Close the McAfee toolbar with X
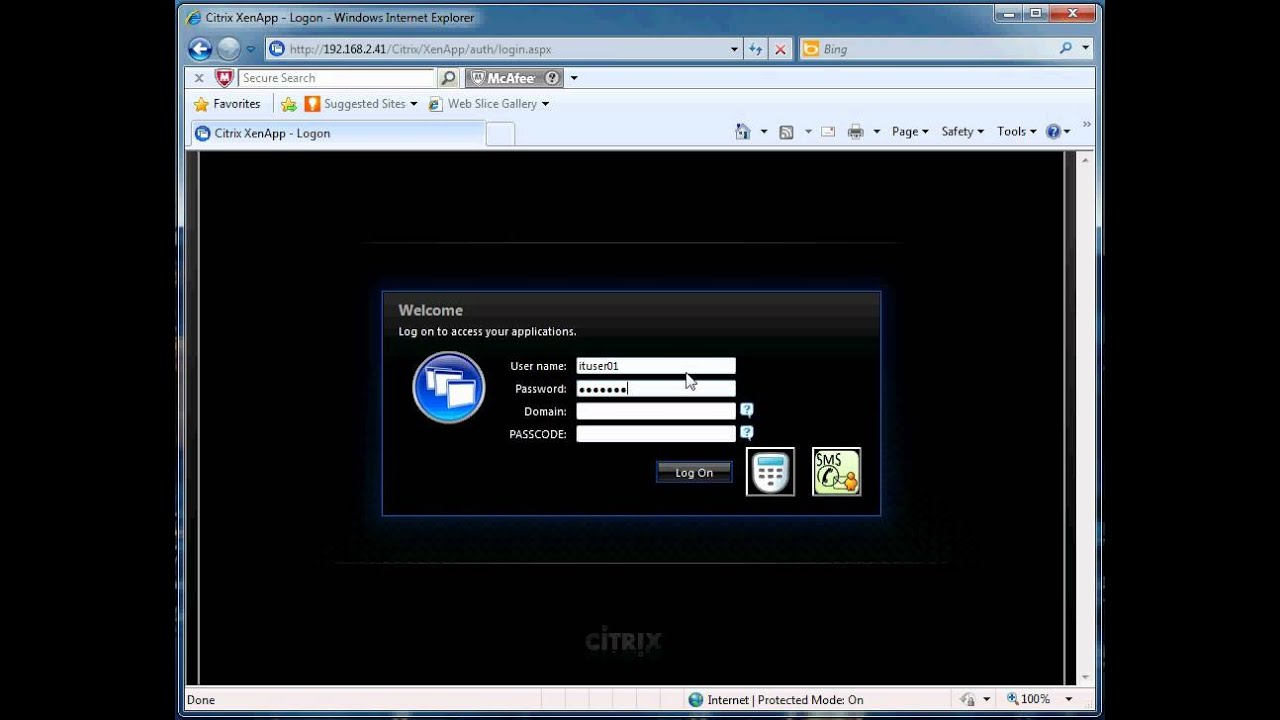The width and height of the screenshot is (1280, 720). tap(198, 78)
